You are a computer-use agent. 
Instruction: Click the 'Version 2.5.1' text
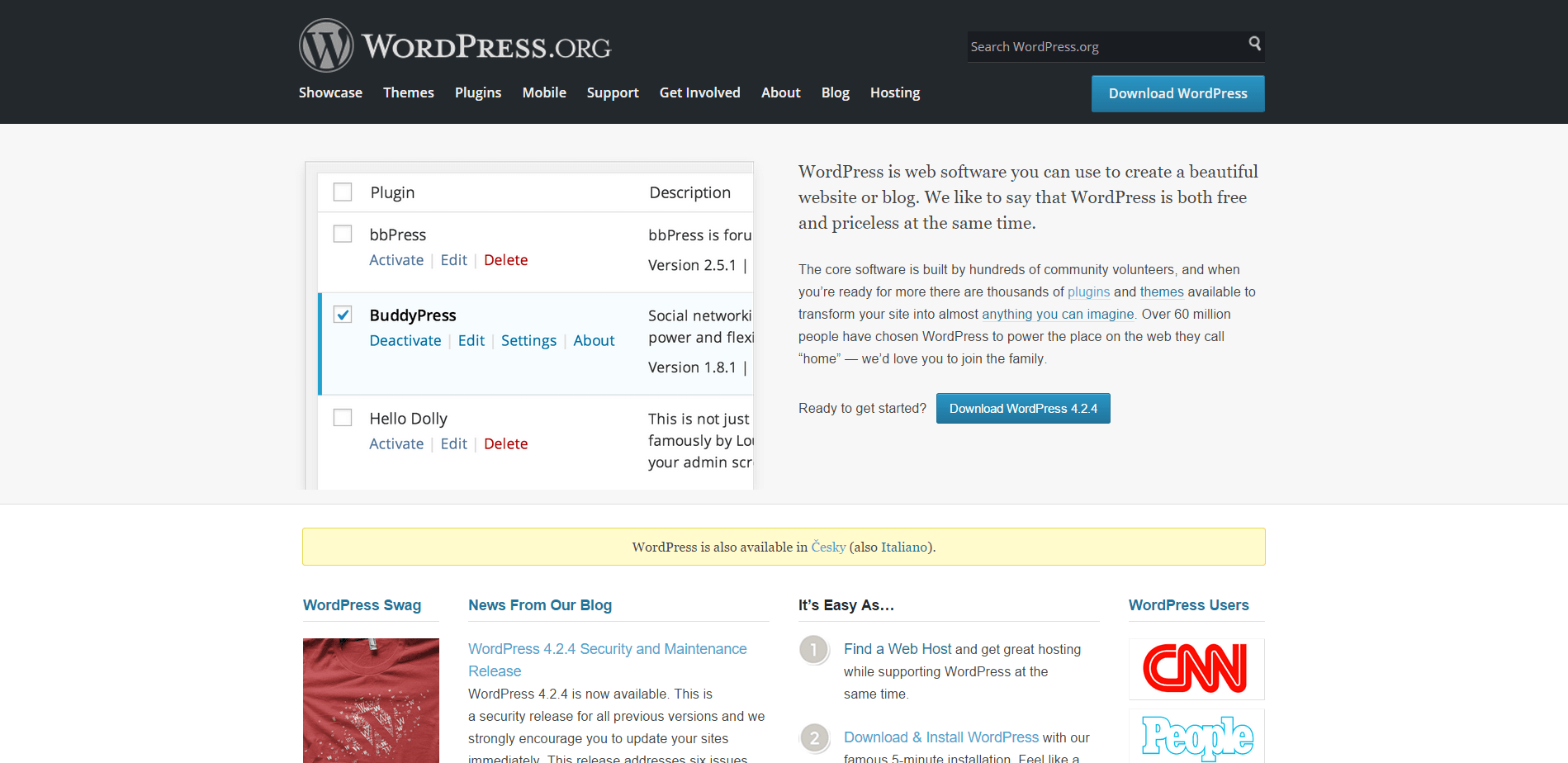coord(692,265)
